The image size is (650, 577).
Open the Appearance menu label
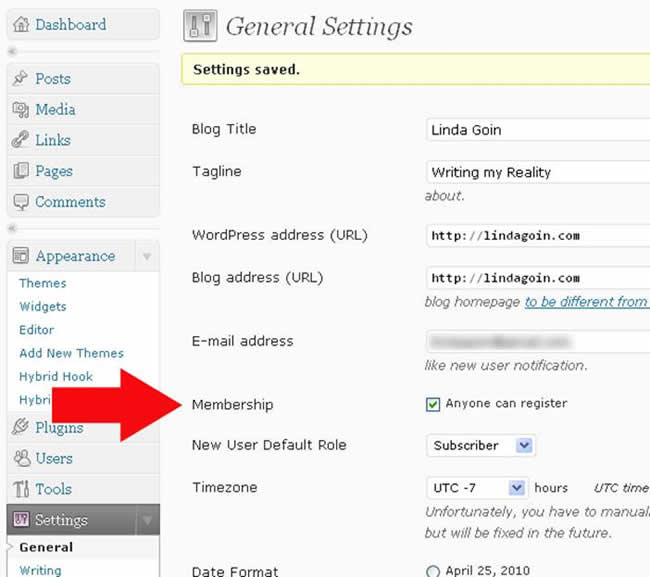(75, 256)
